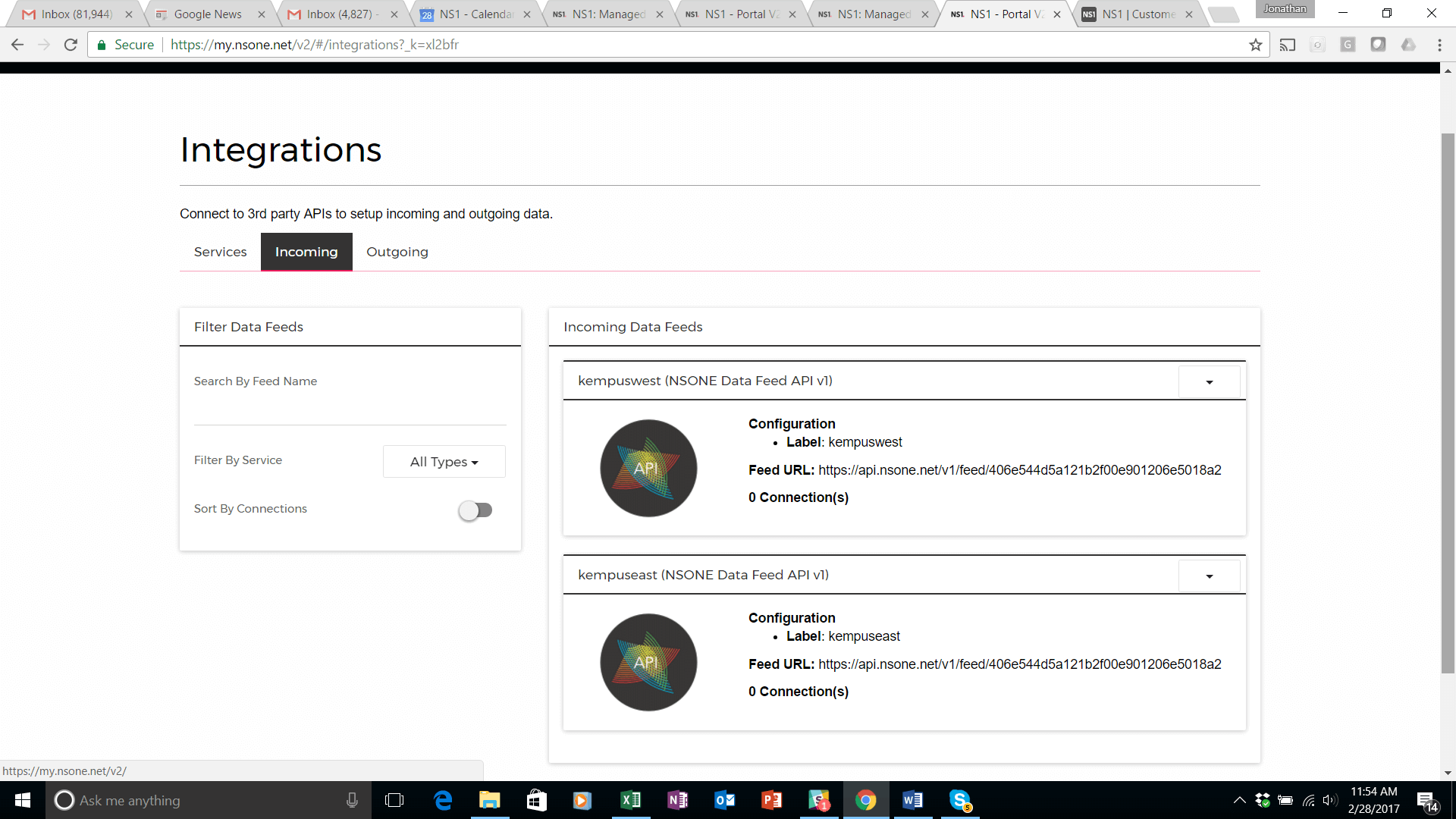
Task: Open Chrome's three-dot menu icon
Action: [1439, 45]
